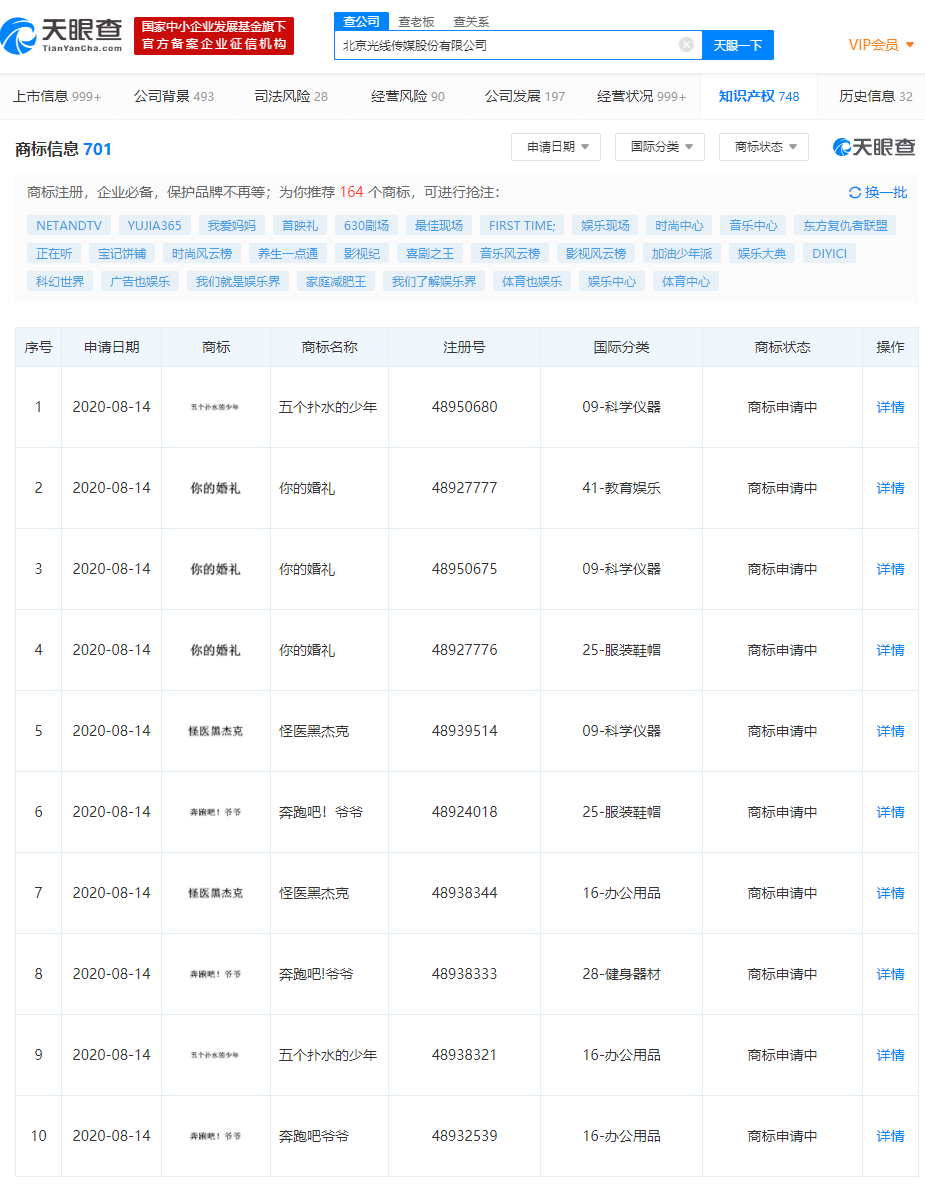
Task: Click the 科幻世界 trademark tag
Action: tap(60, 281)
